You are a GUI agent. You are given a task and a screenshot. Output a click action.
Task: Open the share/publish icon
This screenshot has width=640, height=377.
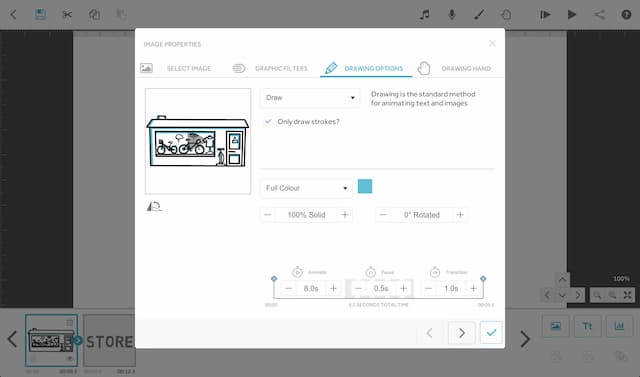coord(599,15)
